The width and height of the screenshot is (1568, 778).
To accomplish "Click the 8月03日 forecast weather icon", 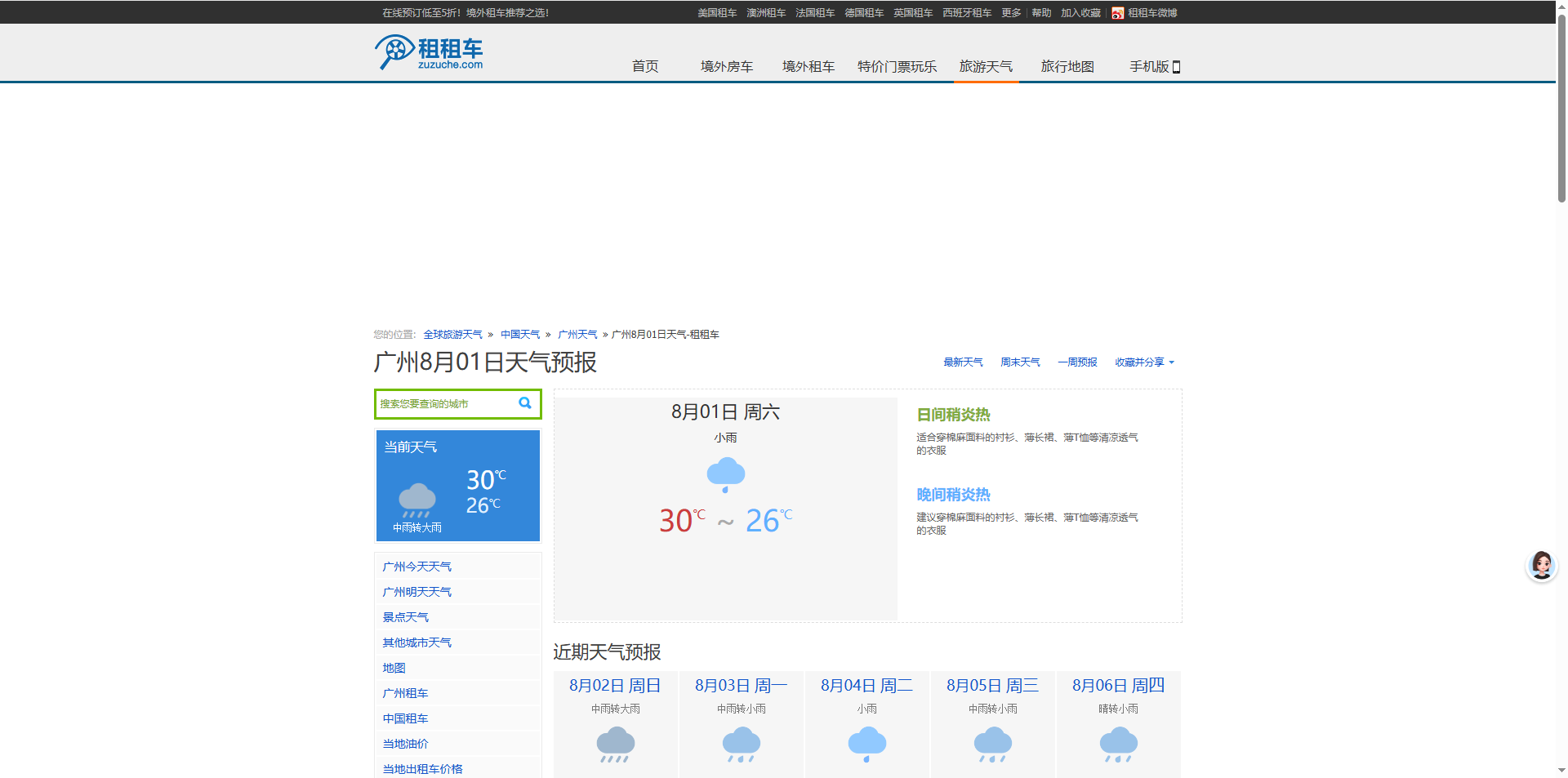I will pos(742,745).
